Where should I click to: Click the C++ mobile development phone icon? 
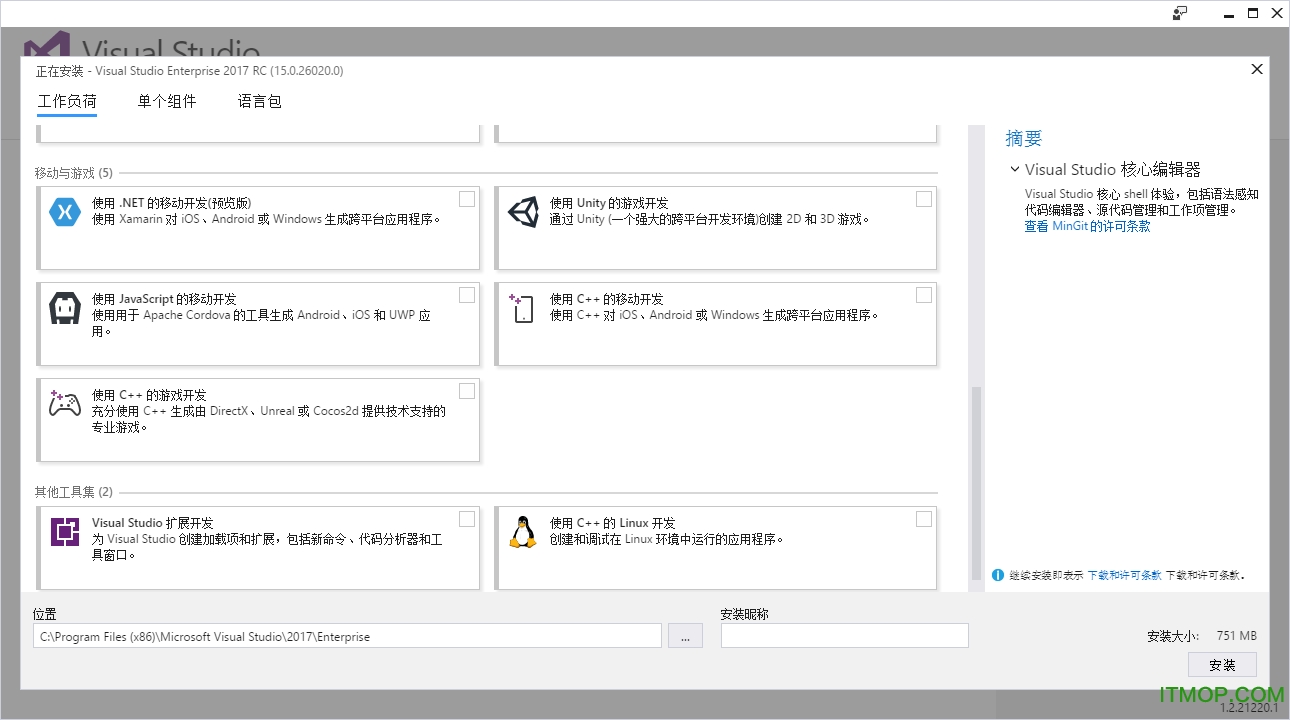click(x=522, y=308)
